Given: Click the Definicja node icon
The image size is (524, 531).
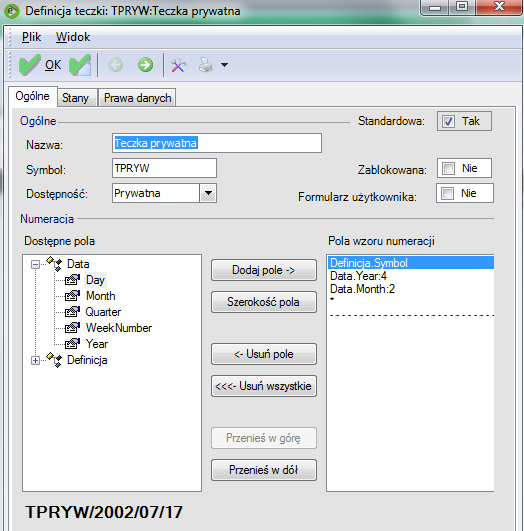Looking at the screenshot, I should 54,360.
